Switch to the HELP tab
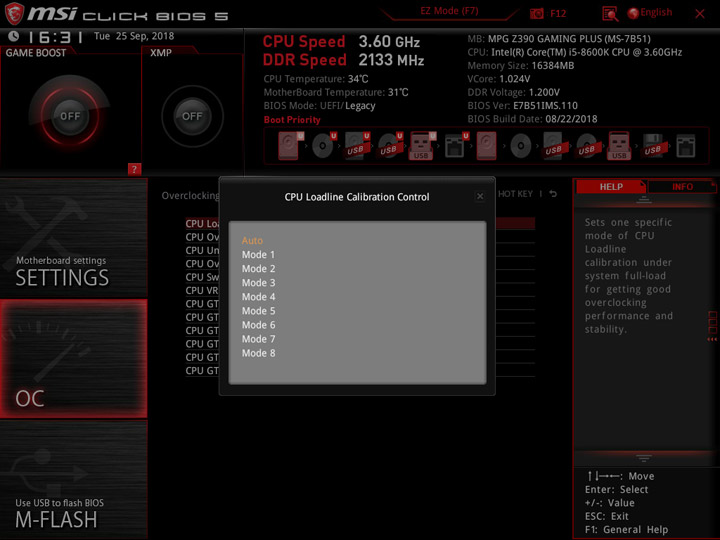The width and height of the screenshot is (720, 540). click(611, 186)
